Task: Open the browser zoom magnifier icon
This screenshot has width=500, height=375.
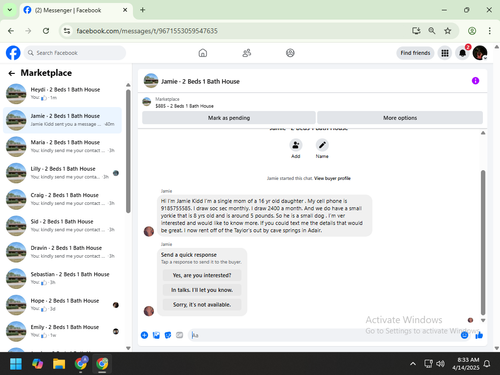Action: (432, 31)
